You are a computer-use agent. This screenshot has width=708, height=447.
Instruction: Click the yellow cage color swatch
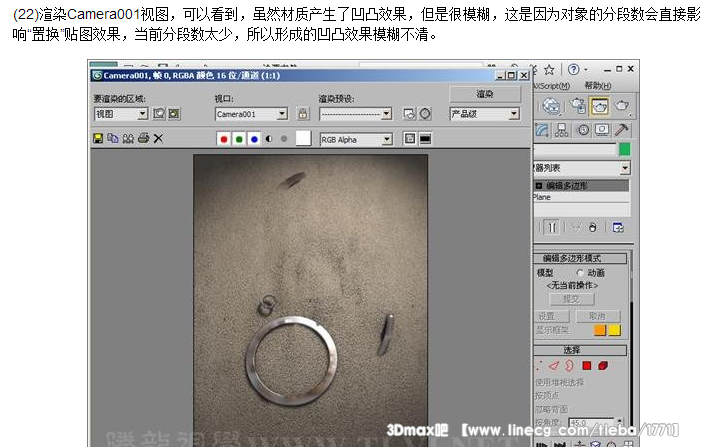click(615, 330)
